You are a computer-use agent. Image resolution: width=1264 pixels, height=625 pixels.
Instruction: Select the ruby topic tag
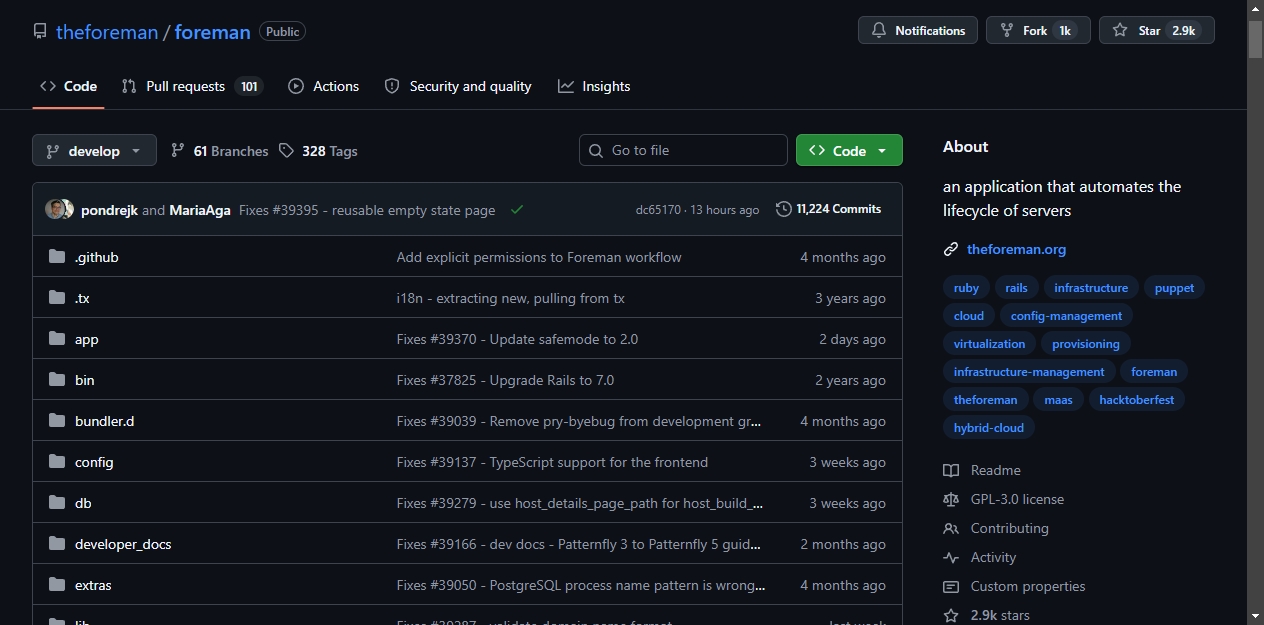[966, 288]
